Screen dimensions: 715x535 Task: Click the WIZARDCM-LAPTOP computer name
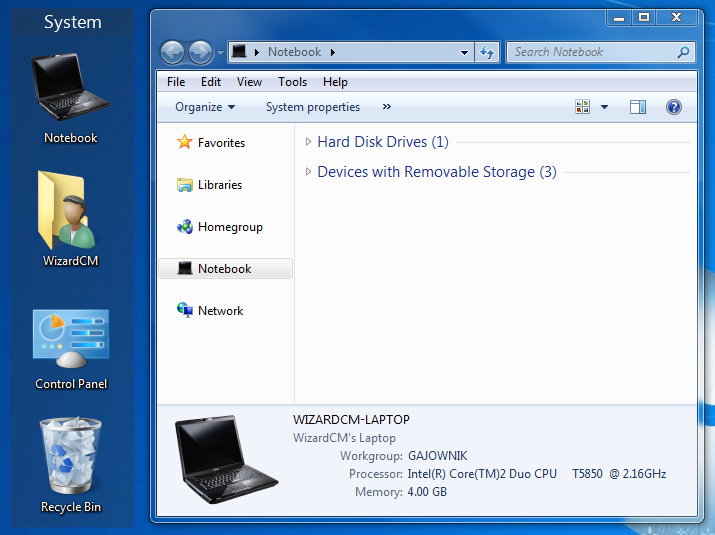point(351,420)
